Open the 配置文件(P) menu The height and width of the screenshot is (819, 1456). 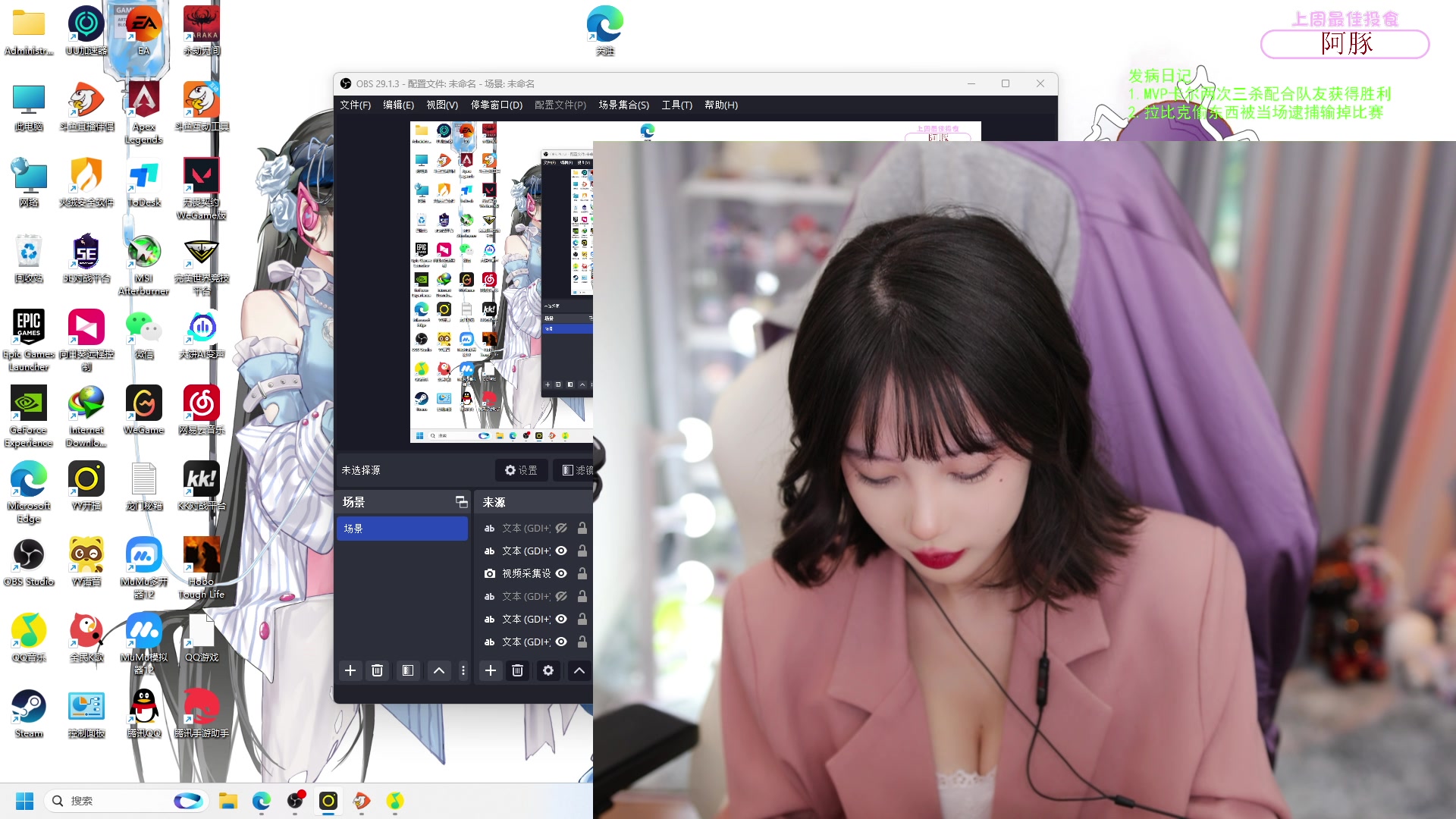[x=560, y=105]
